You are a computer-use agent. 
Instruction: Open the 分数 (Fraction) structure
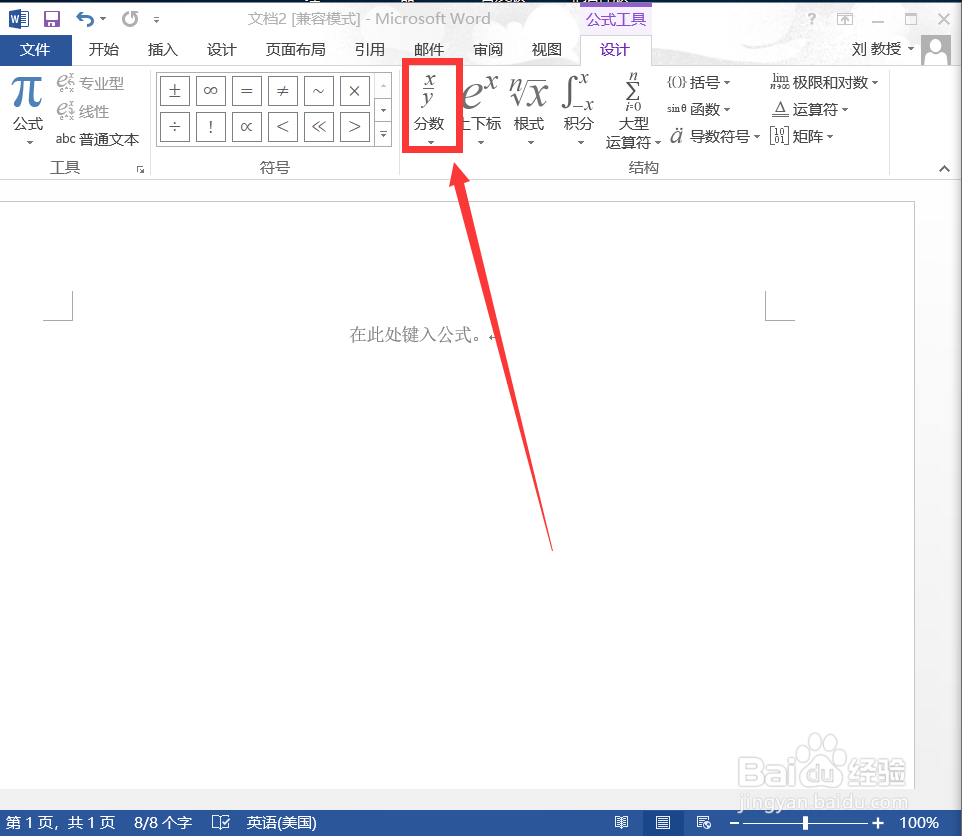(x=431, y=107)
